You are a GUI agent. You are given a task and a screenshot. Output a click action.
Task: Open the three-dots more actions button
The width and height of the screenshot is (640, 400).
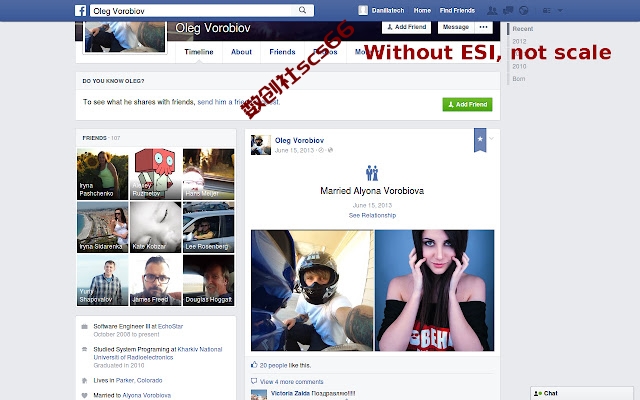(484, 27)
